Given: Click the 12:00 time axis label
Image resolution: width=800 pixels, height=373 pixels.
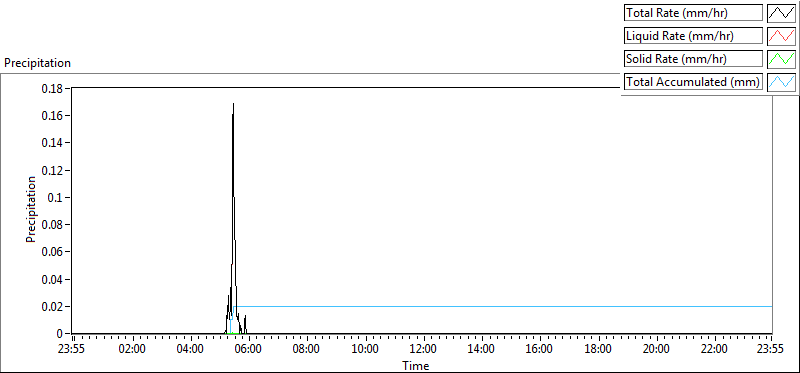Looking at the screenshot, I should 423,350.
